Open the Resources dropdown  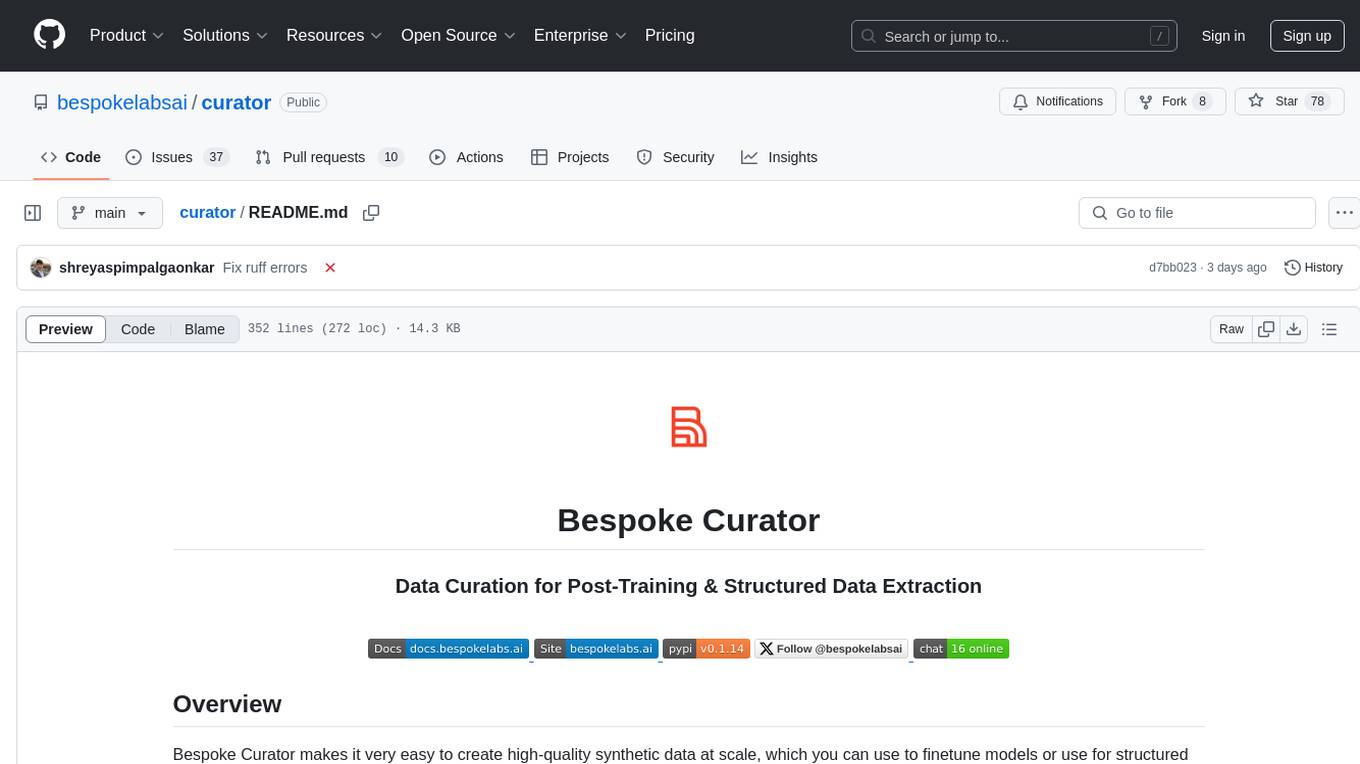[x=334, y=35]
